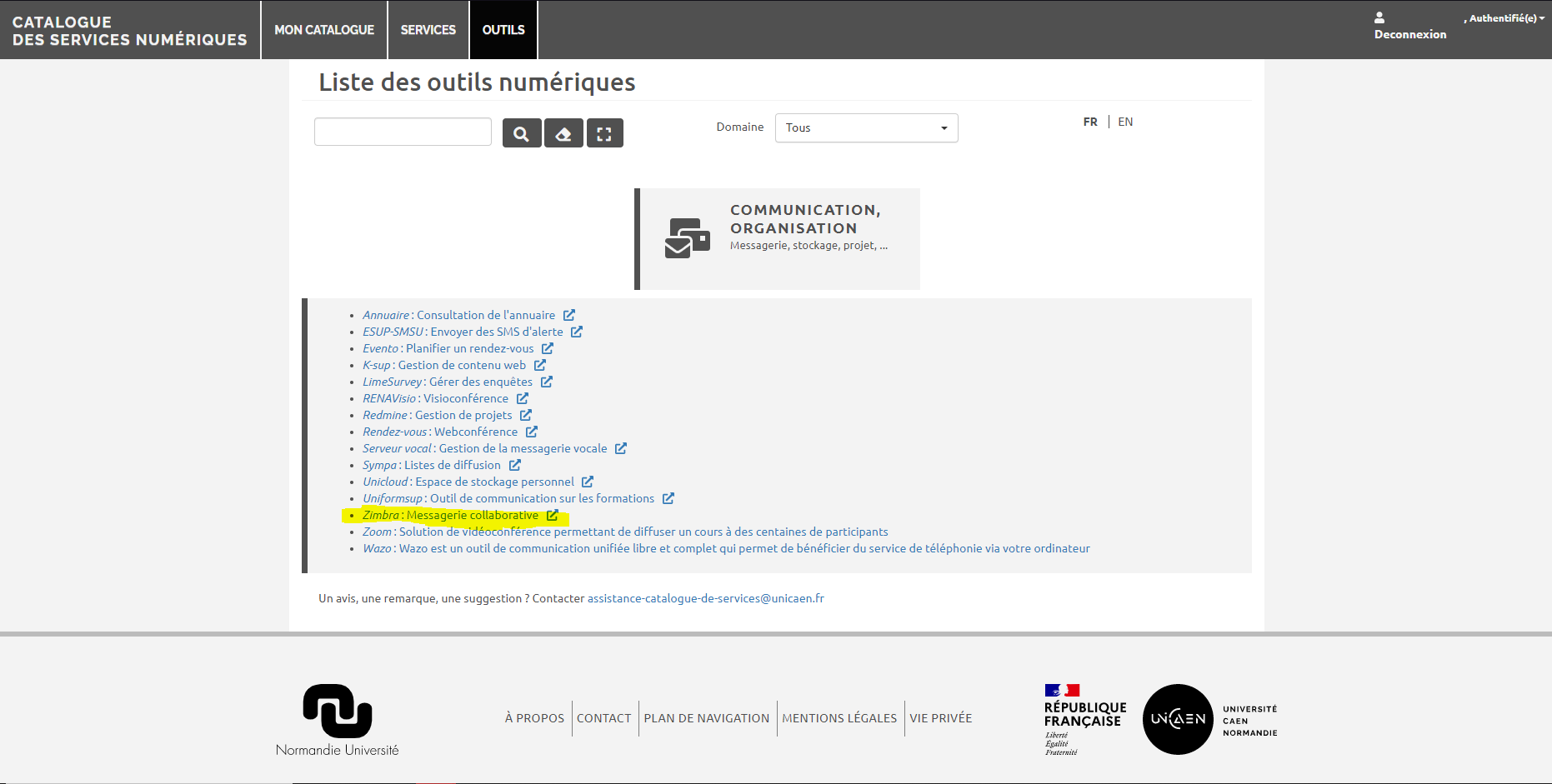Select the FR language option
The image size is (1552, 784).
tap(1090, 122)
